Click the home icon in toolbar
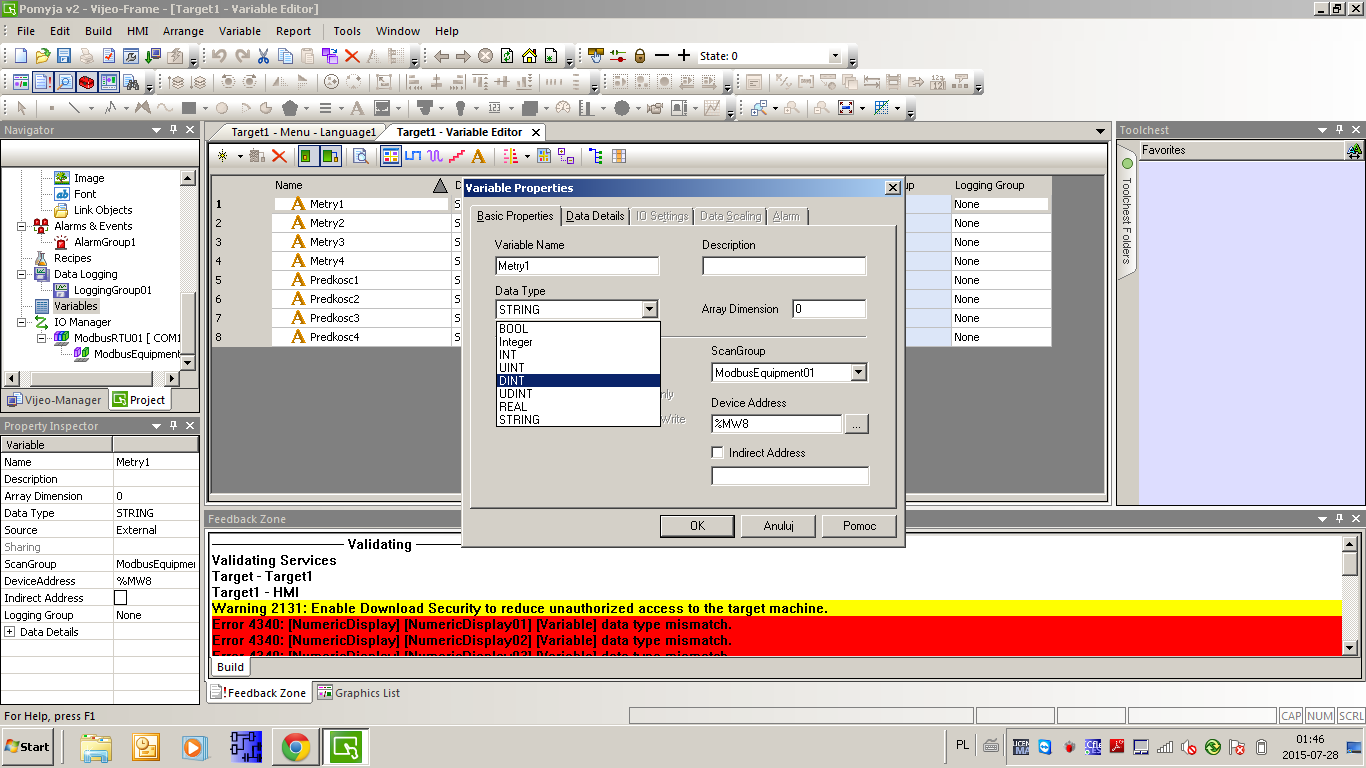The height and width of the screenshot is (768, 1366). (x=529, y=56)
